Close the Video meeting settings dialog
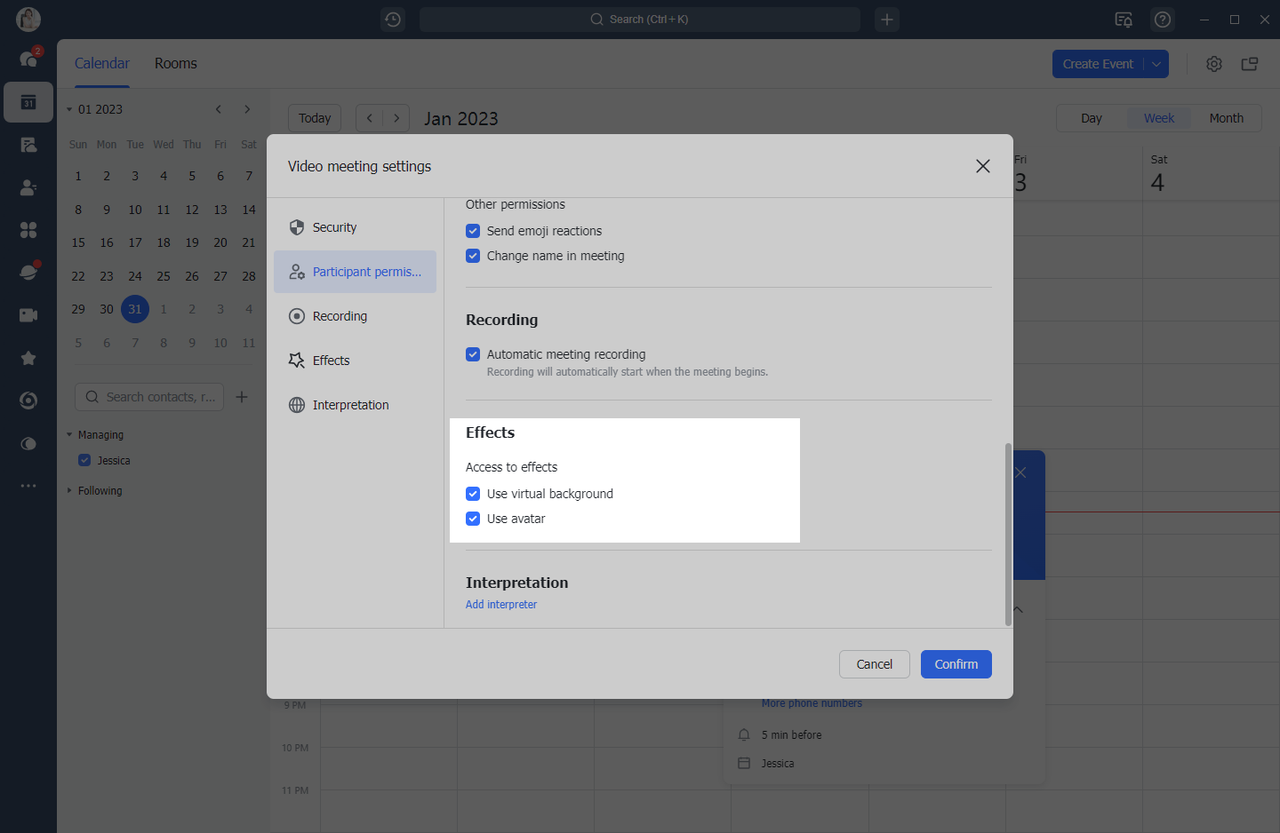This screenshot has height=833, width=1280. coord(983,166)
